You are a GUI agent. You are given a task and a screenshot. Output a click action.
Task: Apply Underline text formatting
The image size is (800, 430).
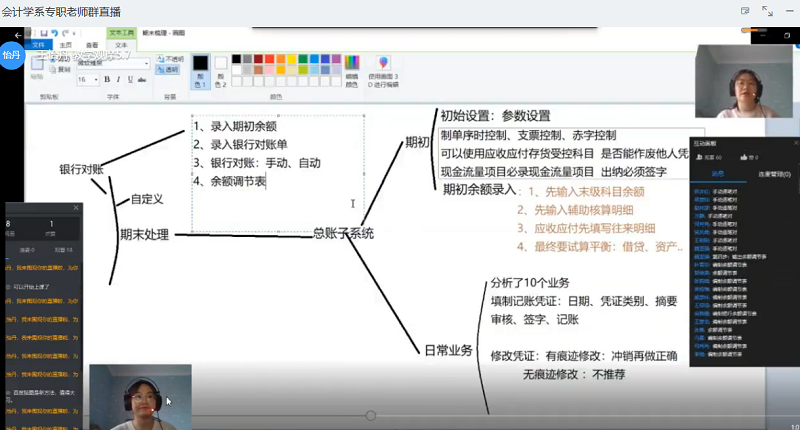tap(129, 79)
